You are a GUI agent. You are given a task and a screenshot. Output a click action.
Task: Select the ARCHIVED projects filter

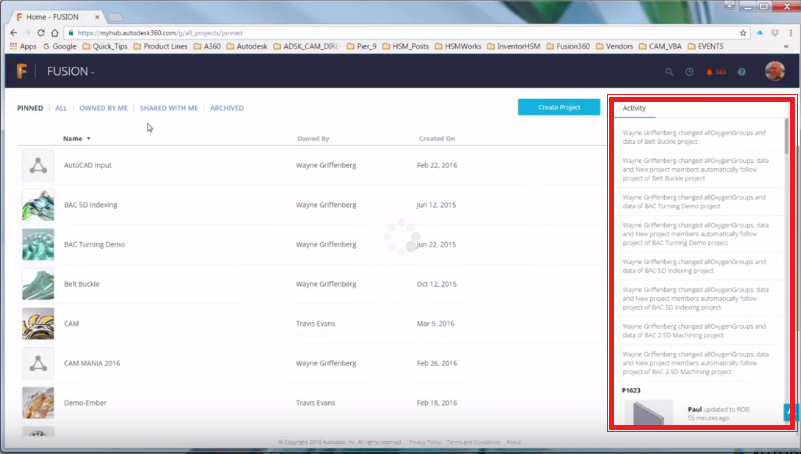click(x=227, y=108)
